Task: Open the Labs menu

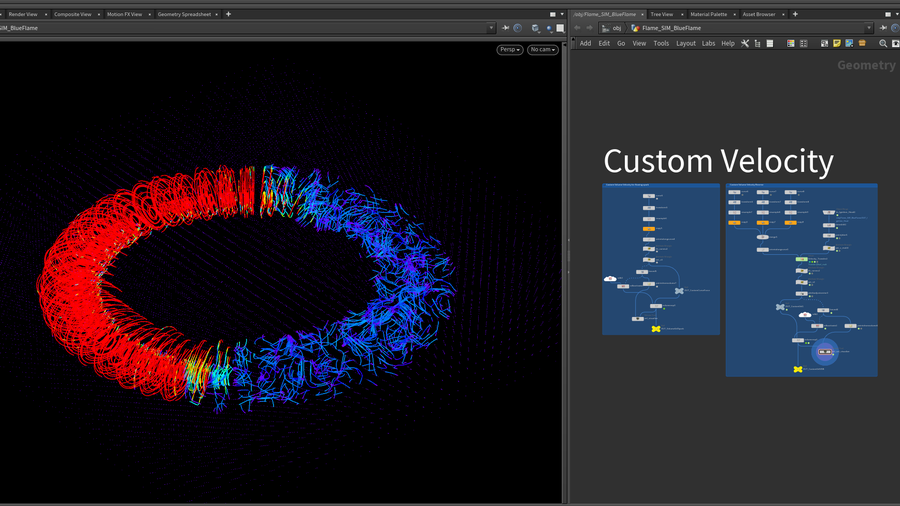Action: tap(708, 43)
